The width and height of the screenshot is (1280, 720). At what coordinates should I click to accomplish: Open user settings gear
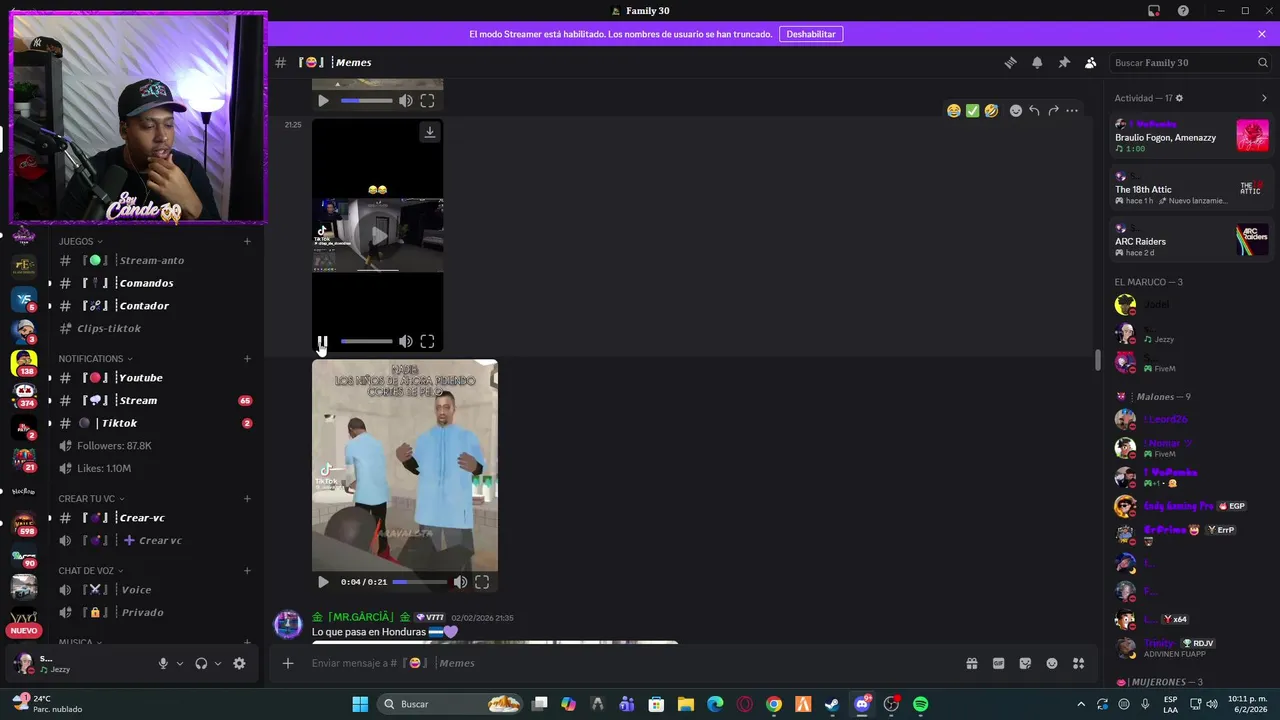pyautogui.click(x=239, y=663)
